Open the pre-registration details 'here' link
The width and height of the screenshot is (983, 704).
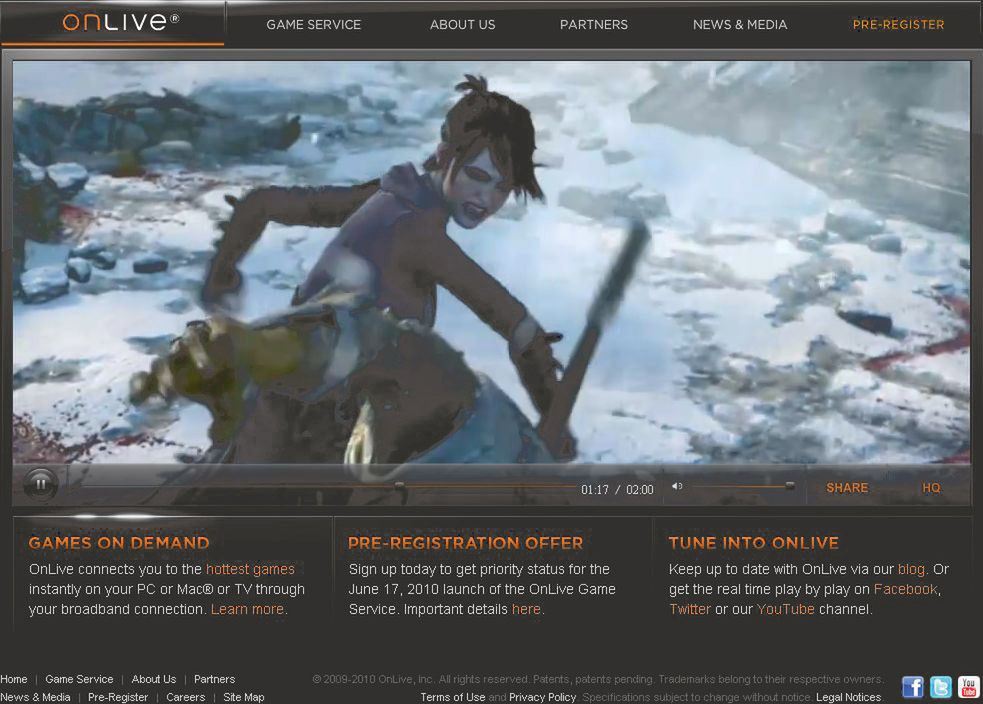click(x=526, y=609)
